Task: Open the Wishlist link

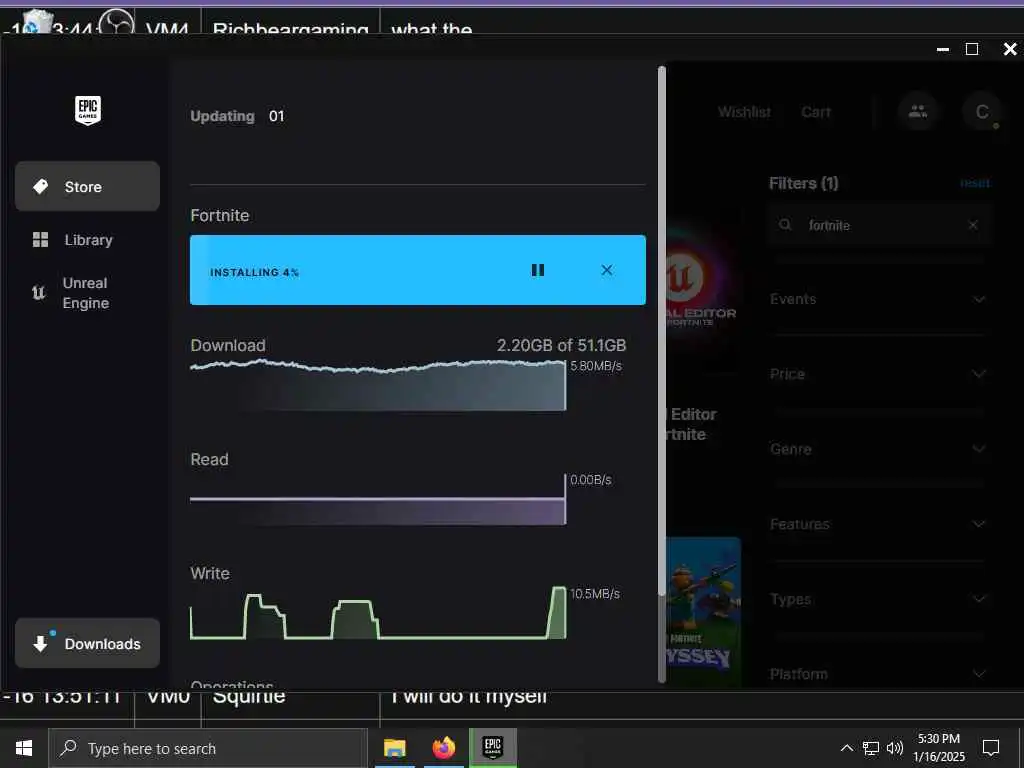Action: pyautogui.click(x=744, y=112)
